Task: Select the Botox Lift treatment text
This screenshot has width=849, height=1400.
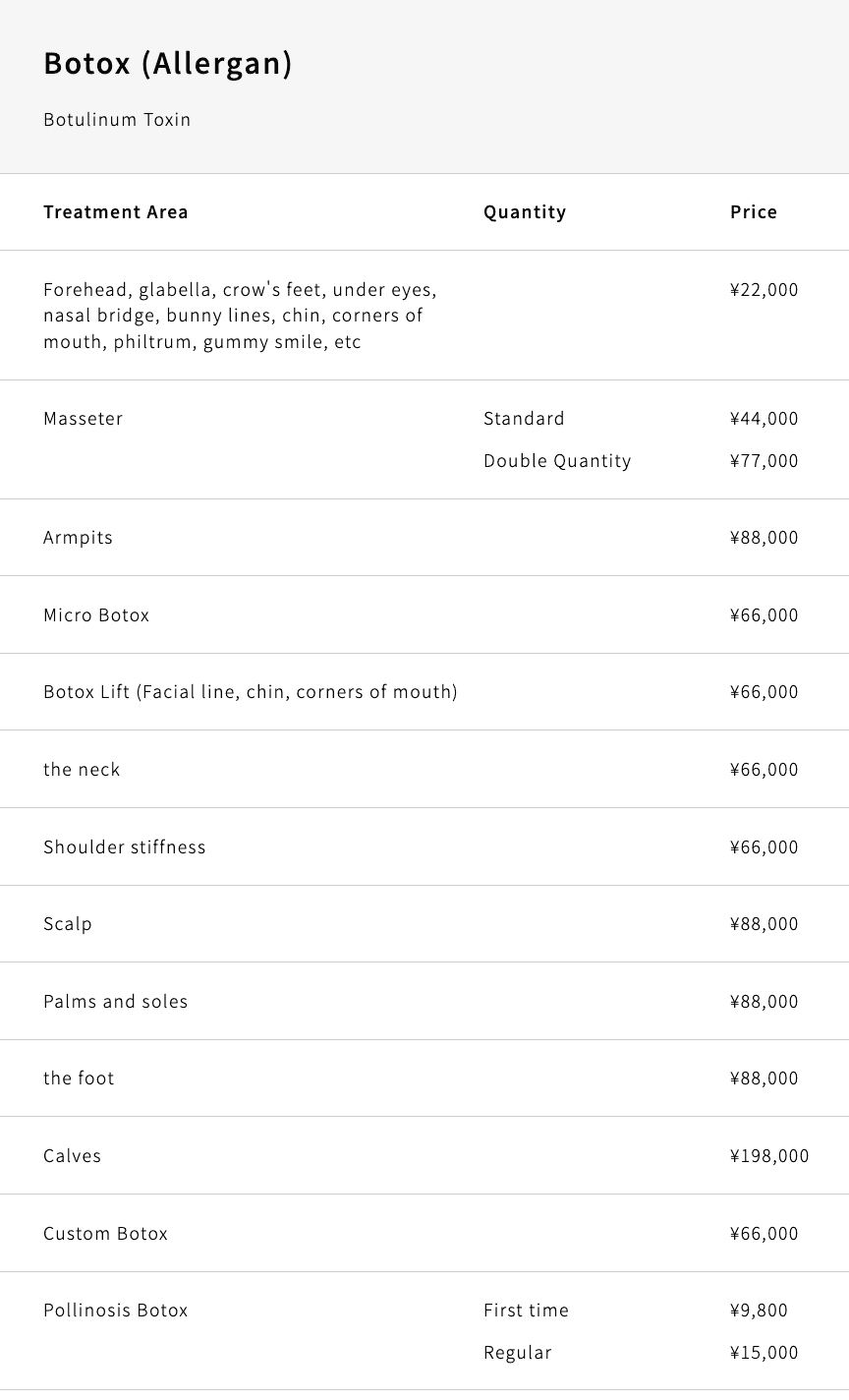Action: pos(251,692)
